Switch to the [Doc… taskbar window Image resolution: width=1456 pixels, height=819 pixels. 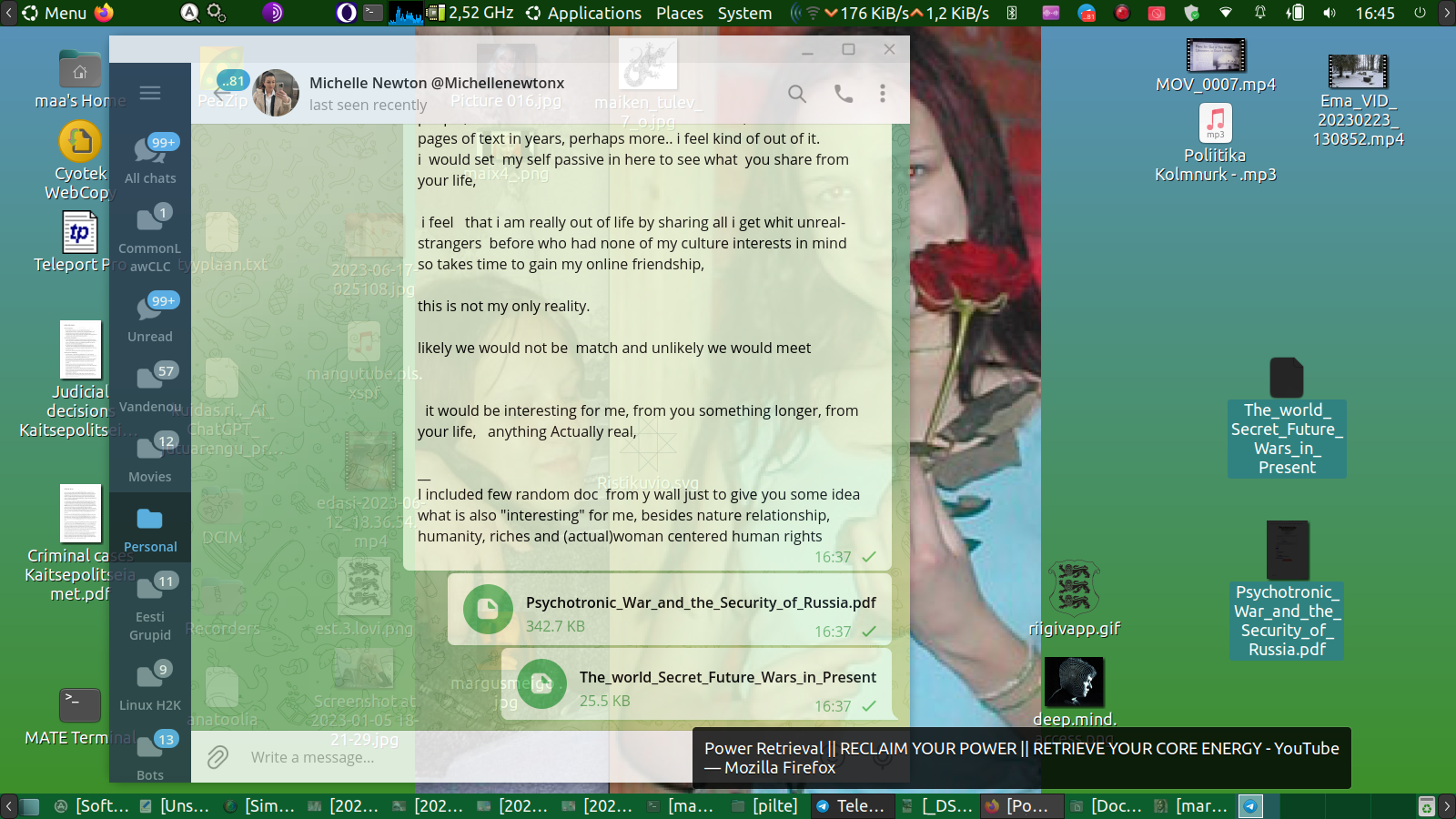1106,805
